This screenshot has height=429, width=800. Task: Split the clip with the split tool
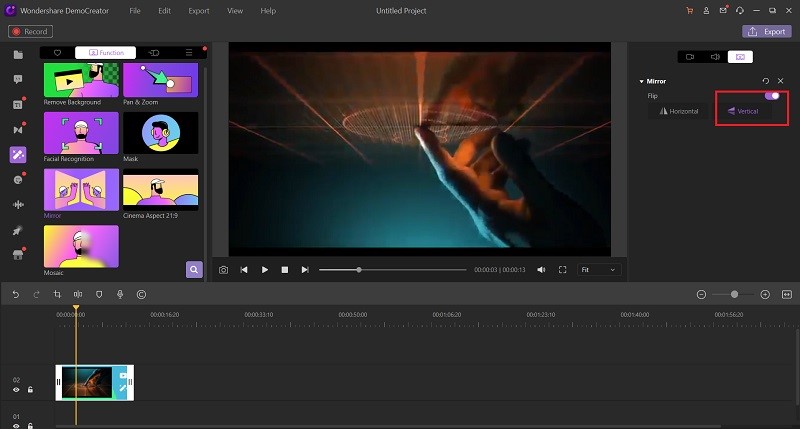(x=78, y=294)
